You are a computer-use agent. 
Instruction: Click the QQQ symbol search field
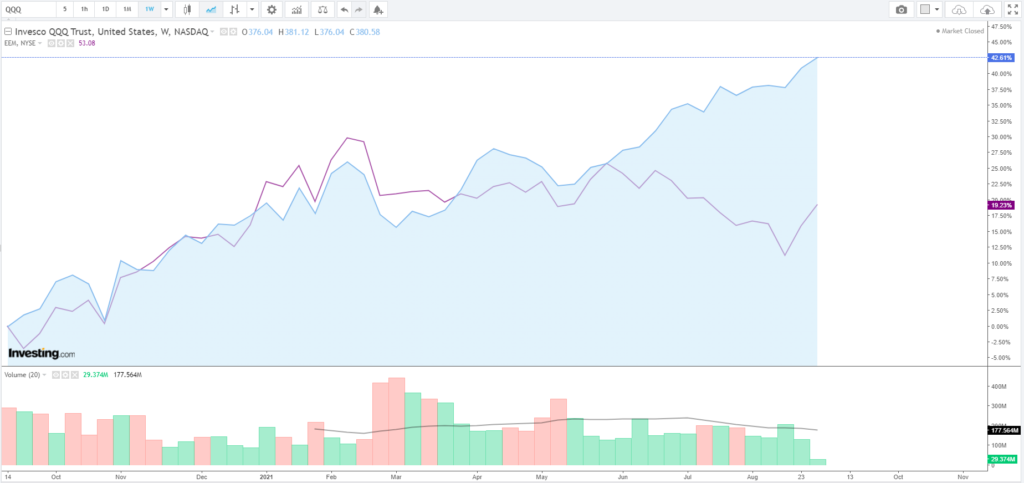click(x=27, y=10)
